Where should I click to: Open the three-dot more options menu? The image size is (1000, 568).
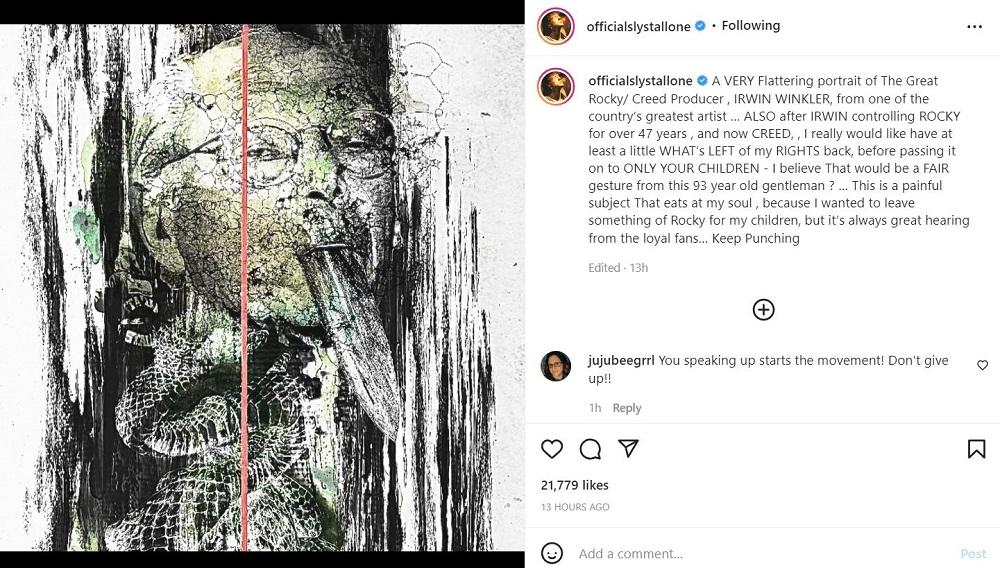[975, 27]
